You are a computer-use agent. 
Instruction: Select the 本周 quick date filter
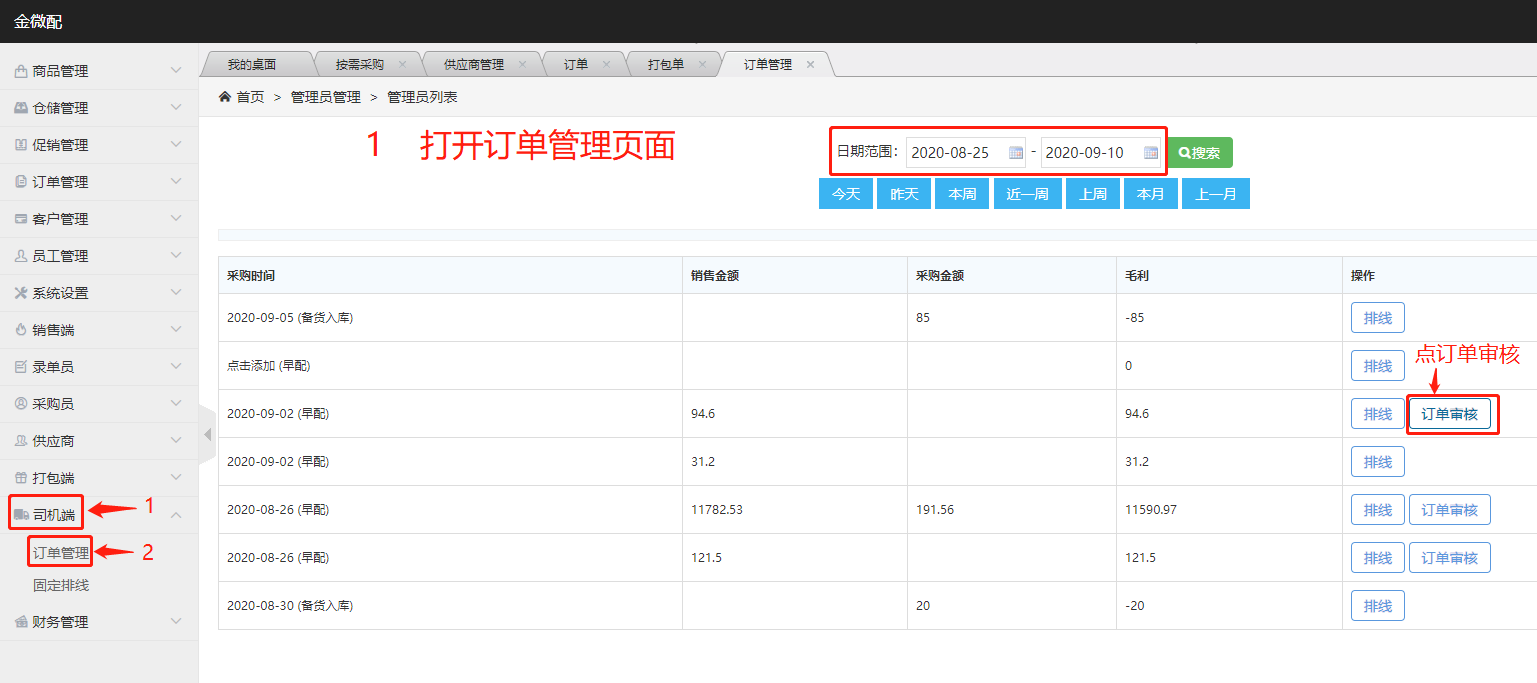(962, 194)
